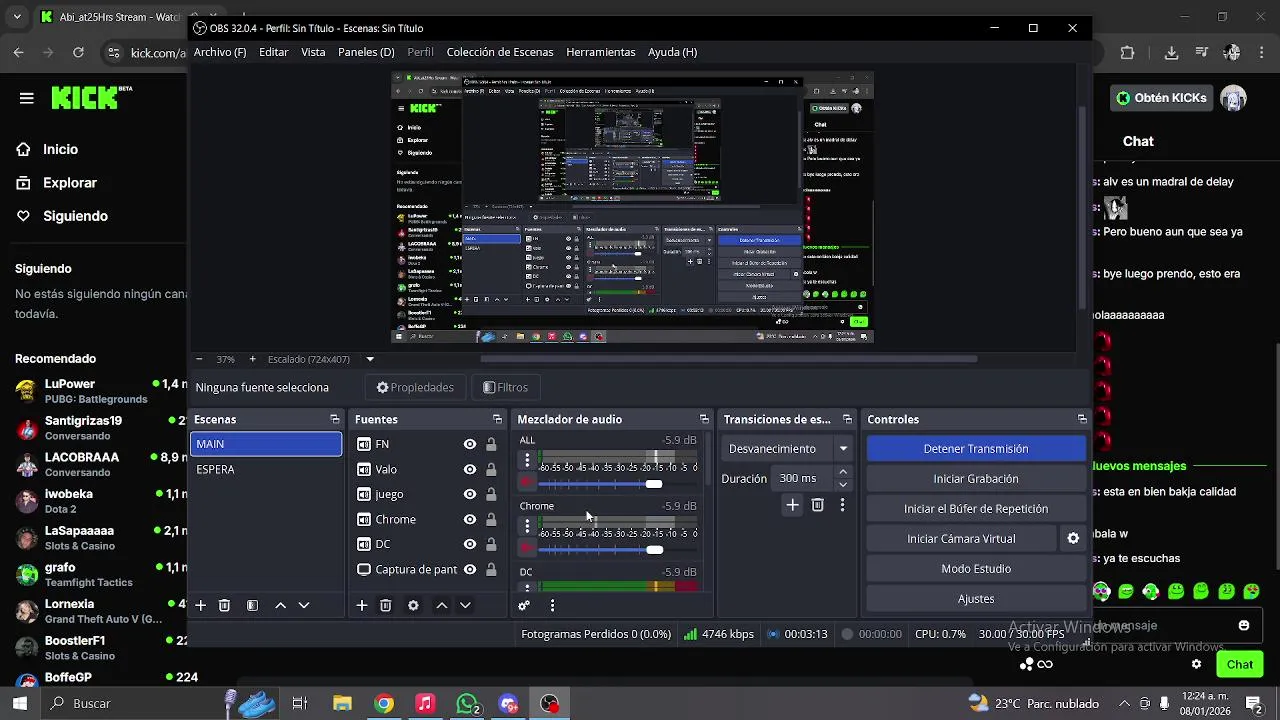Add a new scene transition
The image size is (1280, 720).
pyautogui.click(x=792, y=505)
